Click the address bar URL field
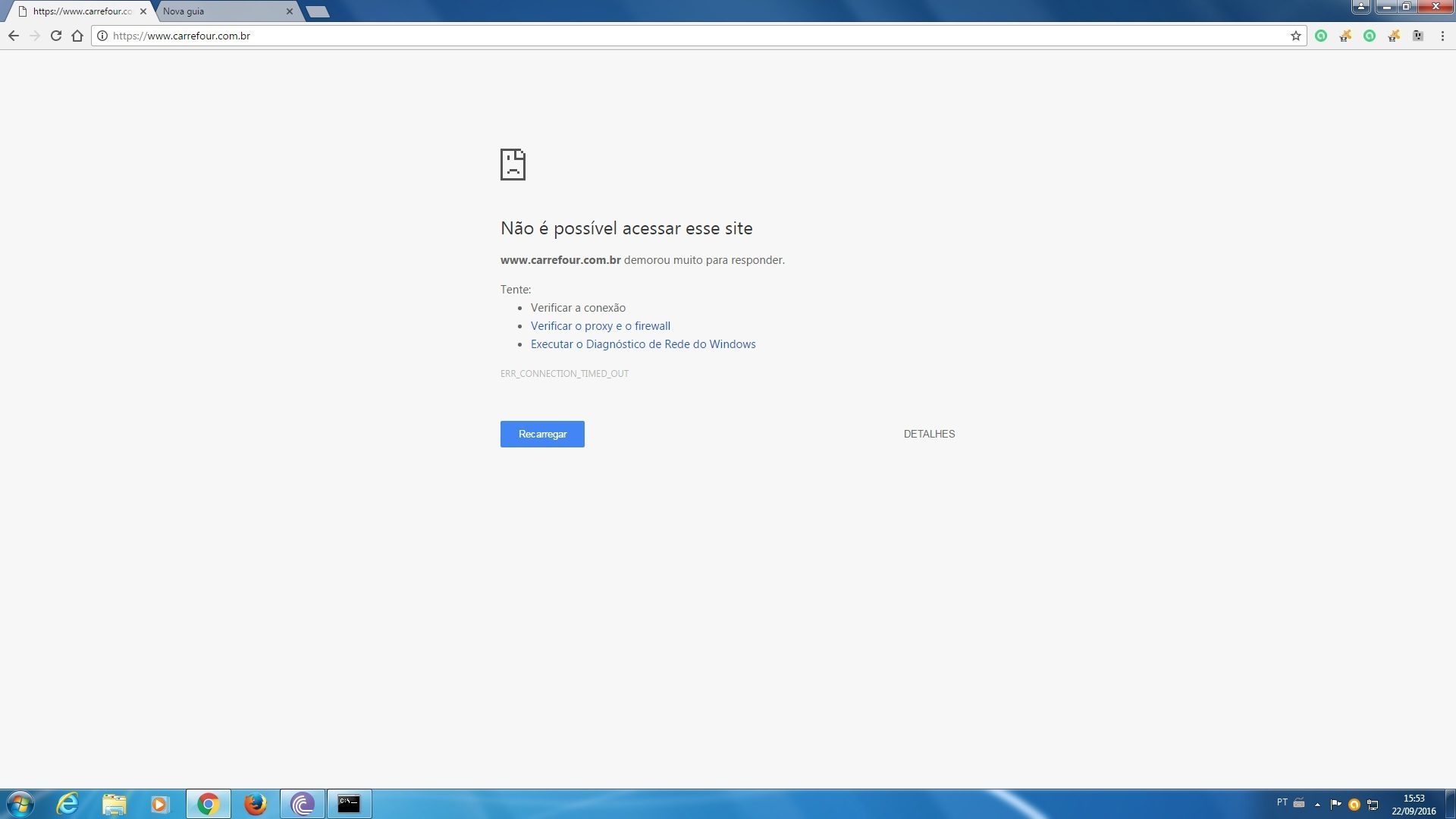Image resolution: width=1456 pixels, height=819 pixels. (x=698, y=36)
